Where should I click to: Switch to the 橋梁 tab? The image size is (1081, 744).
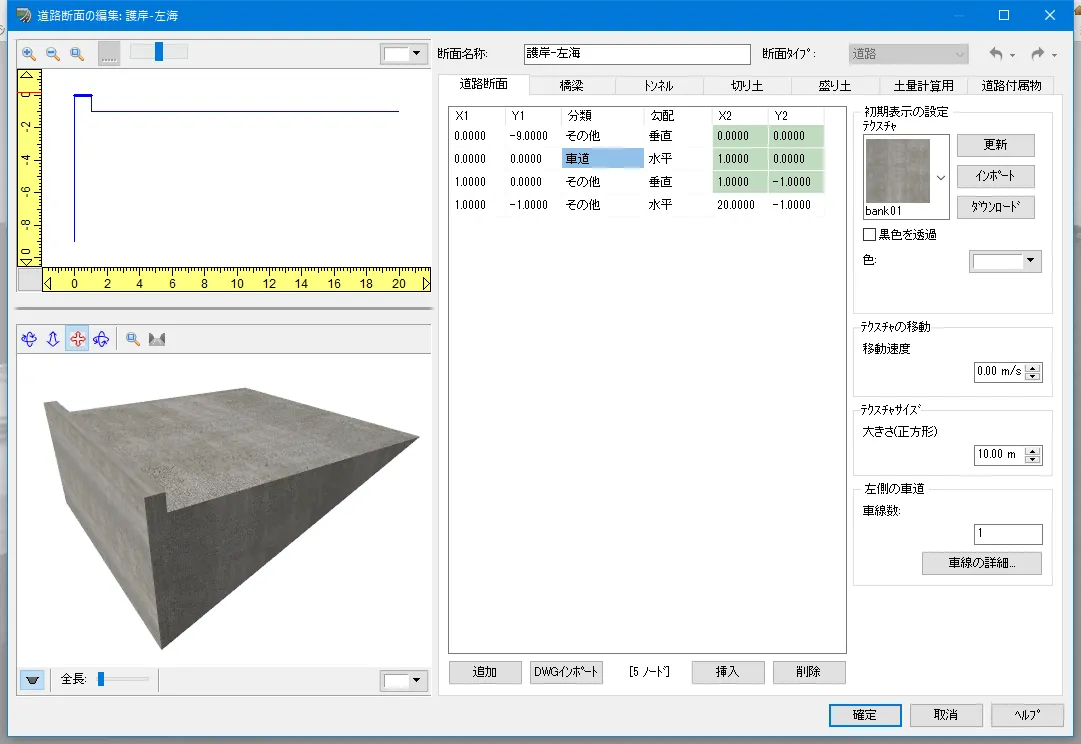pos(571,86)
